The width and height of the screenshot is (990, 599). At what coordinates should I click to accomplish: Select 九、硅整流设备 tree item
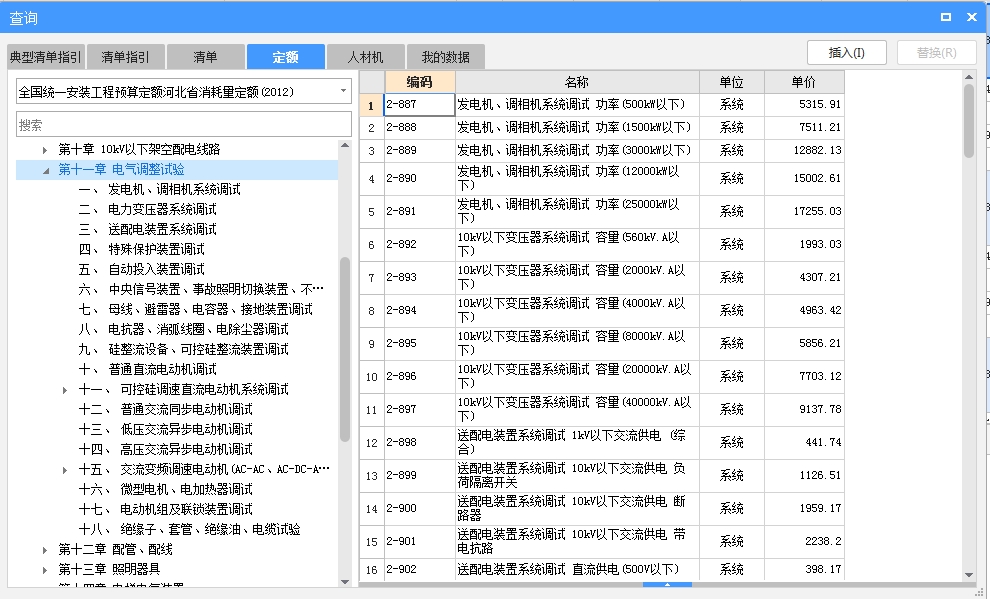(183, 349)
